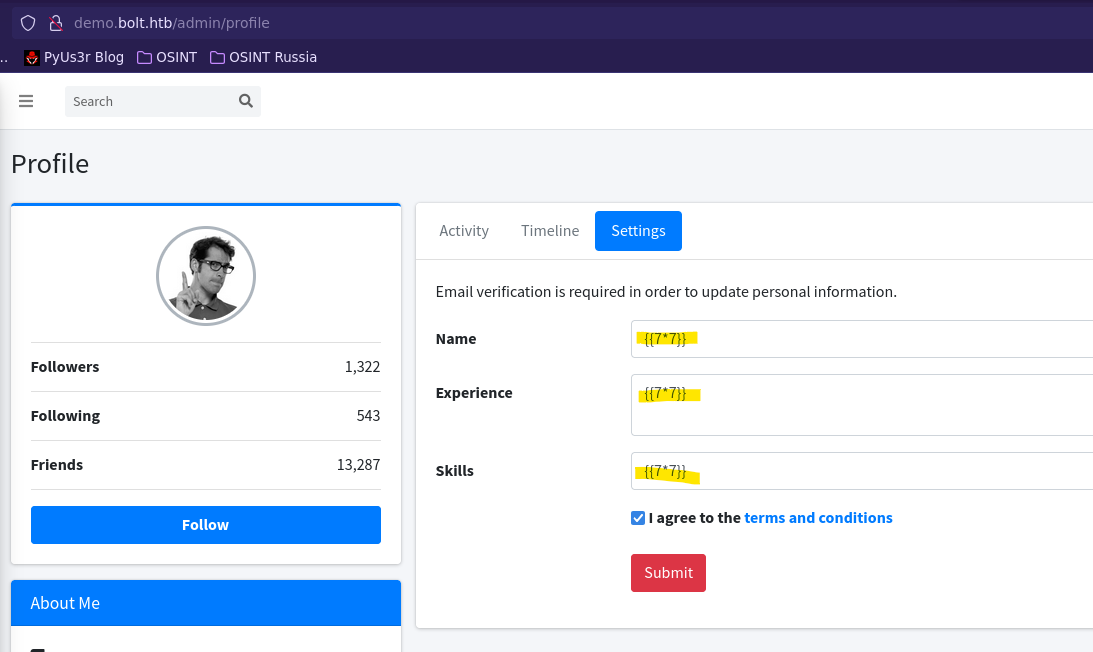1093x652 pixels.
Task: Click the blue Follow button
Action: pyautogui.click(x=206, y=525)
